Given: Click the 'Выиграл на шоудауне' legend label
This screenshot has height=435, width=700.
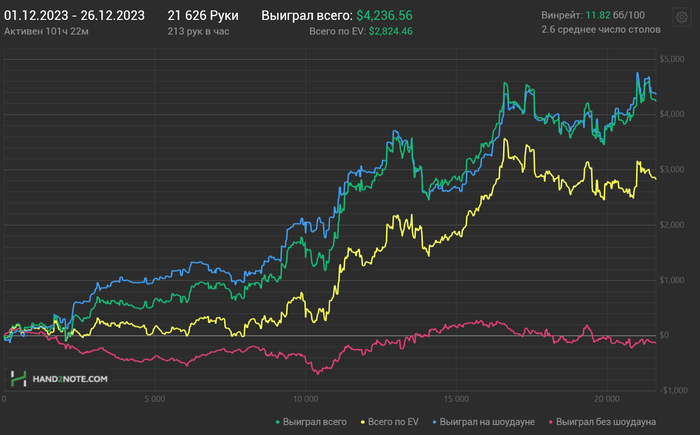Looking at the screenshot, I should point(487,422).
